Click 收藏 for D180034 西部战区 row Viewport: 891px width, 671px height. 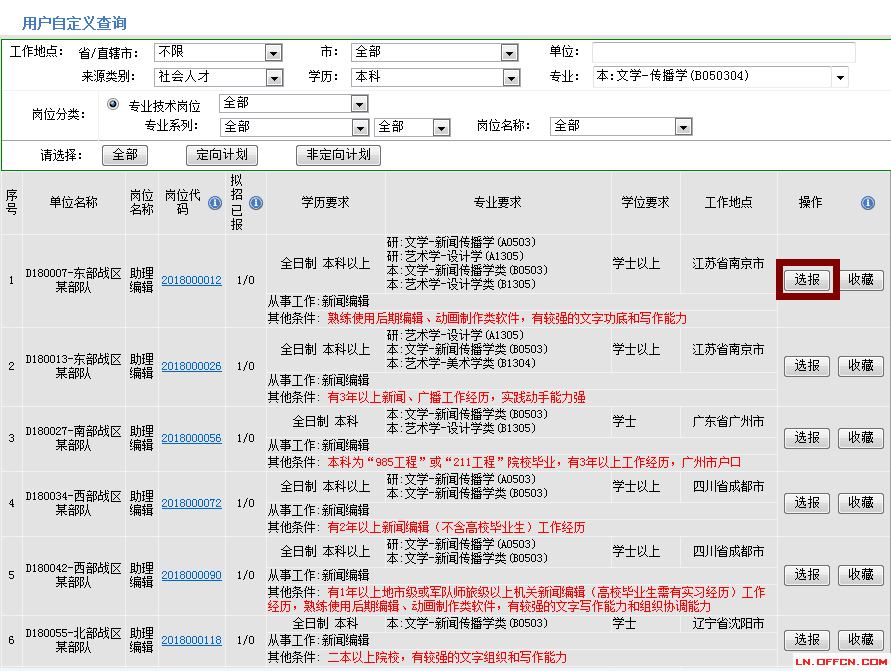pos(861,503)
